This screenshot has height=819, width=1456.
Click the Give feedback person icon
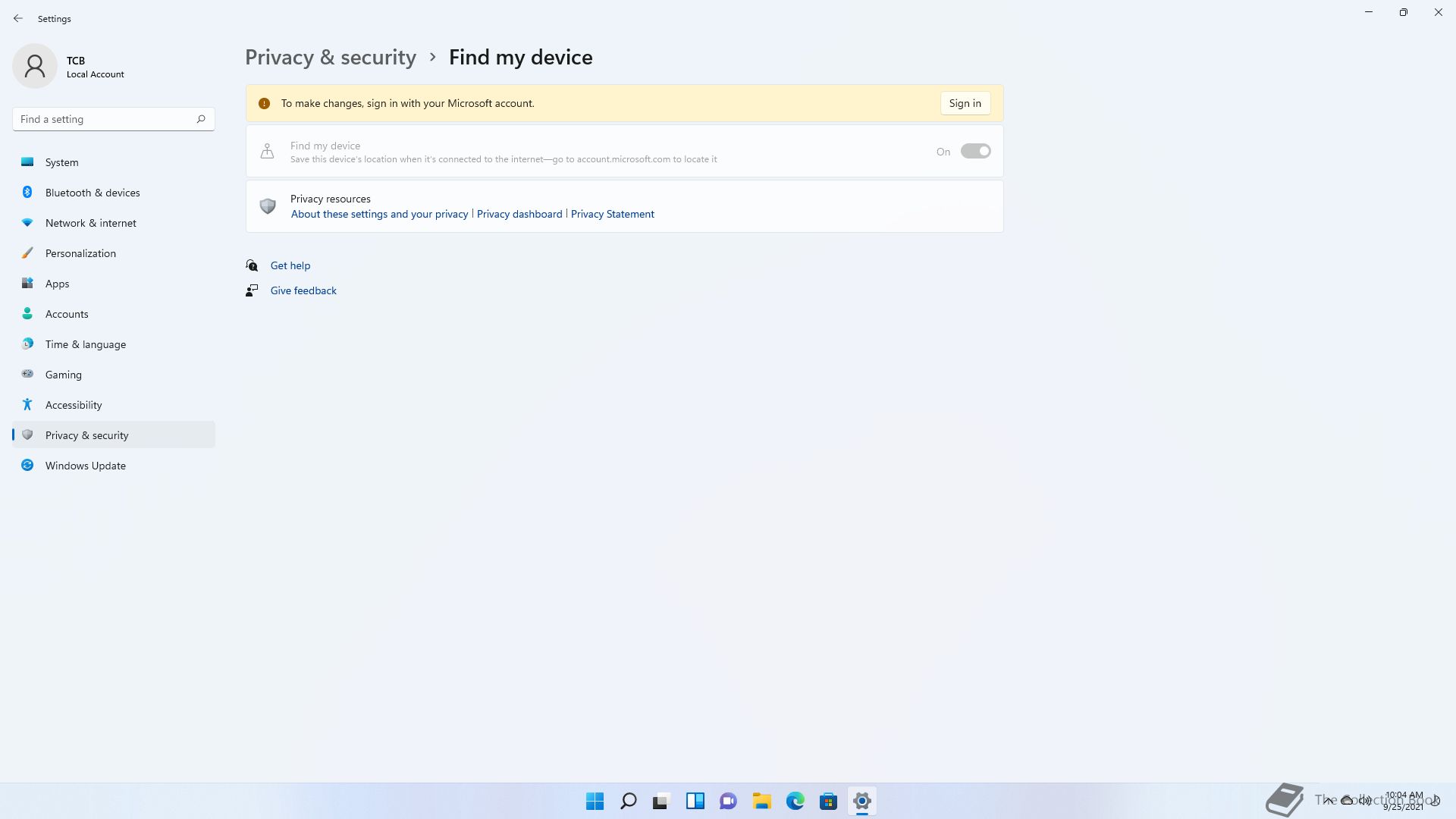[x=252, y=290]
